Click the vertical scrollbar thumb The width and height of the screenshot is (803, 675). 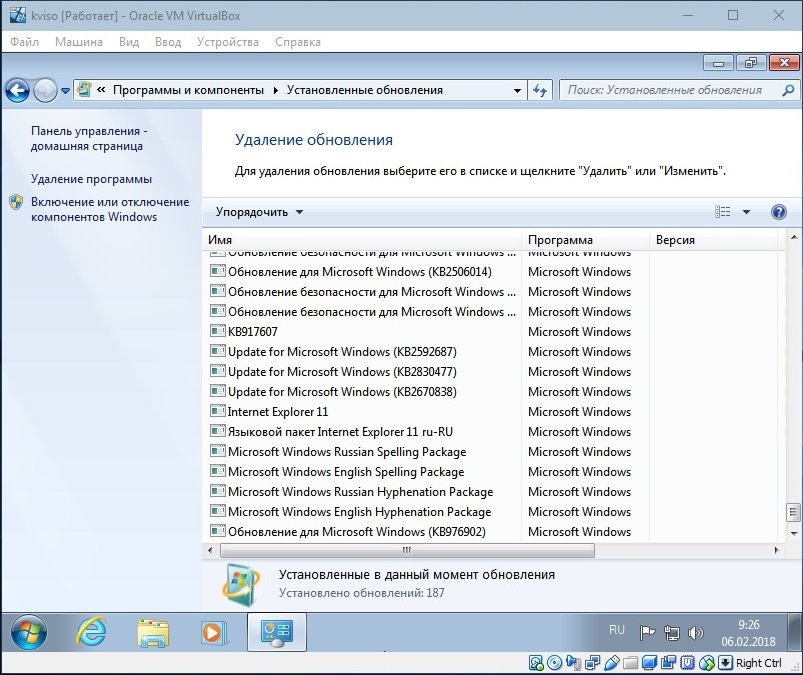(793, 512)
